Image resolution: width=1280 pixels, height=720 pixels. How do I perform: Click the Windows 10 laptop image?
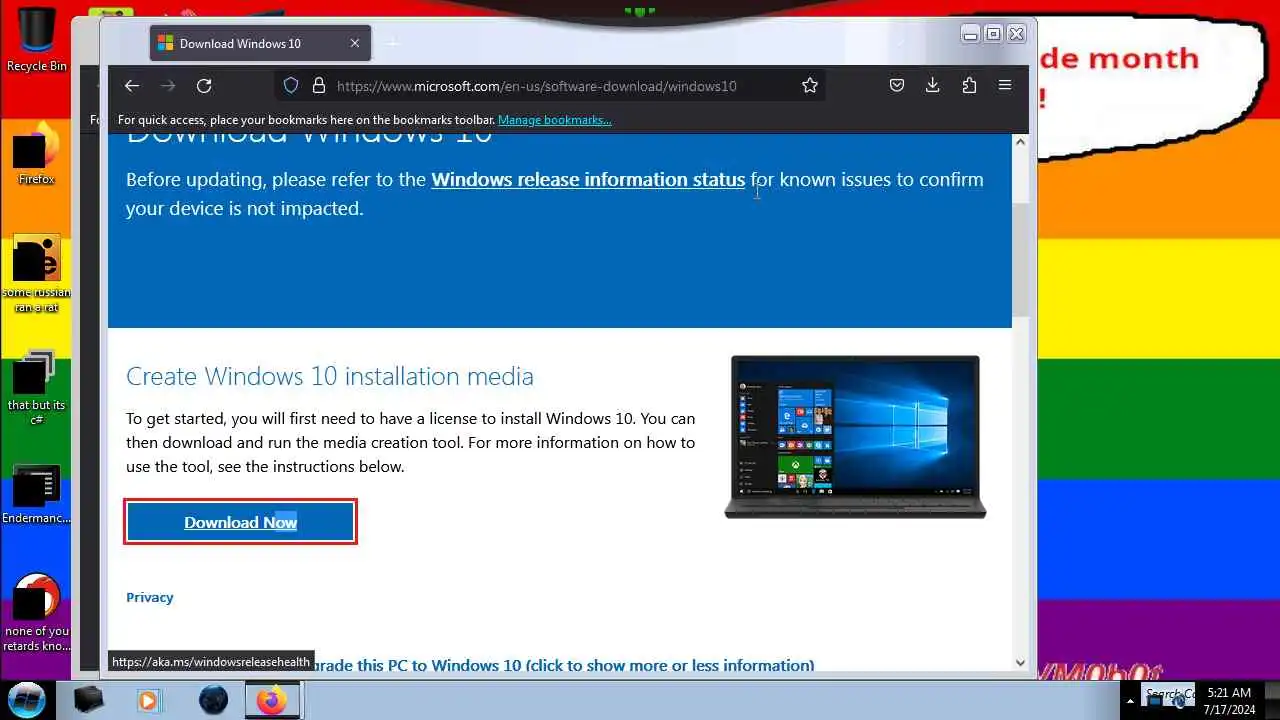point(855,437)
